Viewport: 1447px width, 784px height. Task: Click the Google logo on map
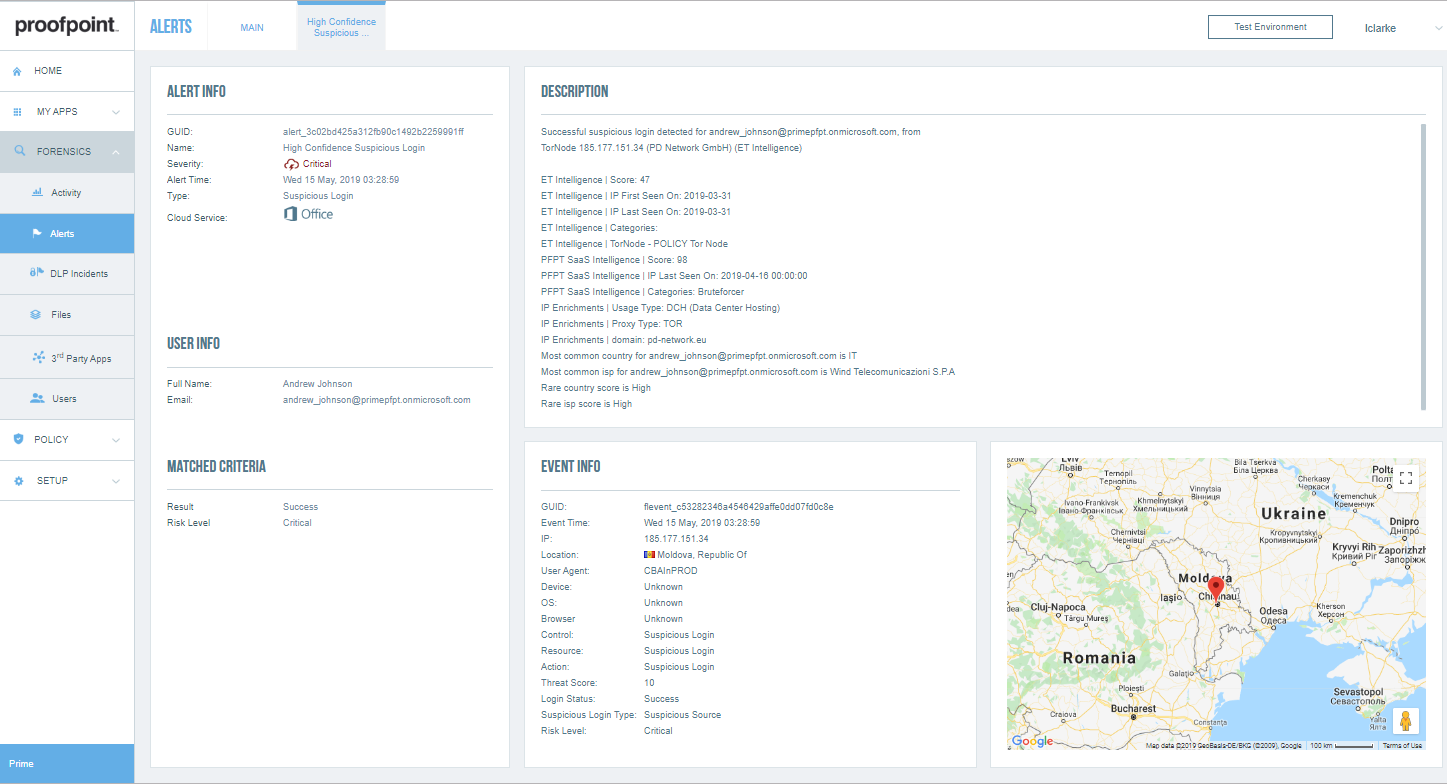pos(1033,741)
